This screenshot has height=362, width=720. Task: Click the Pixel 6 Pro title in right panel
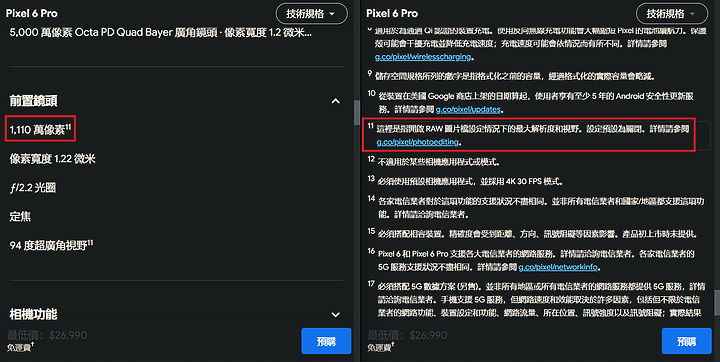(392, 13)
